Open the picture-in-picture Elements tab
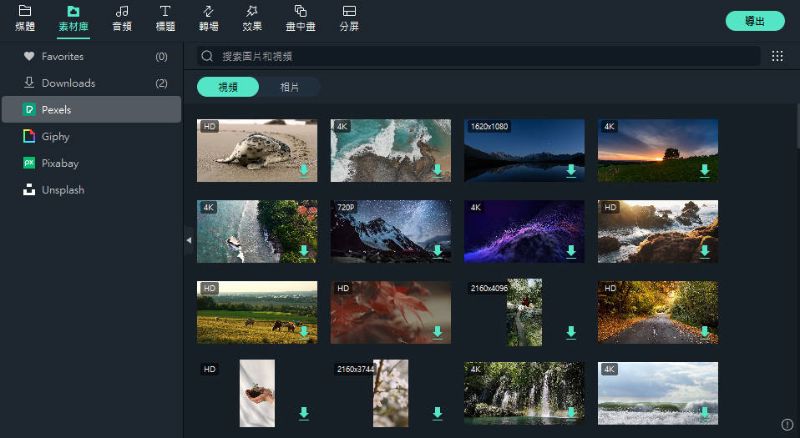Viewport: 800px width, 438px height. [301, 18]
